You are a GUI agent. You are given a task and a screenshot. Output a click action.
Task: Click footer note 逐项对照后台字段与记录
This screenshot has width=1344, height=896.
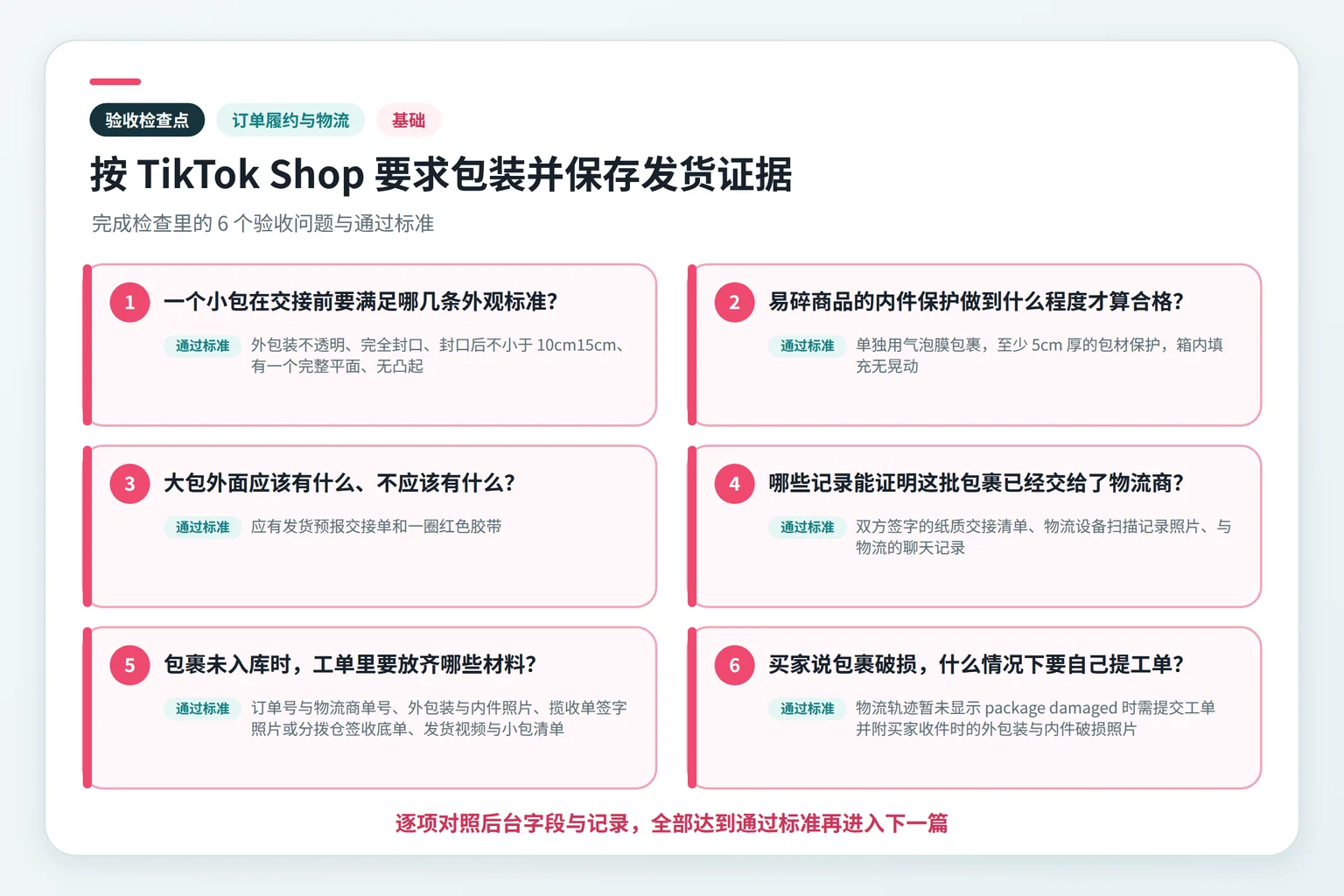click(671, 823)
